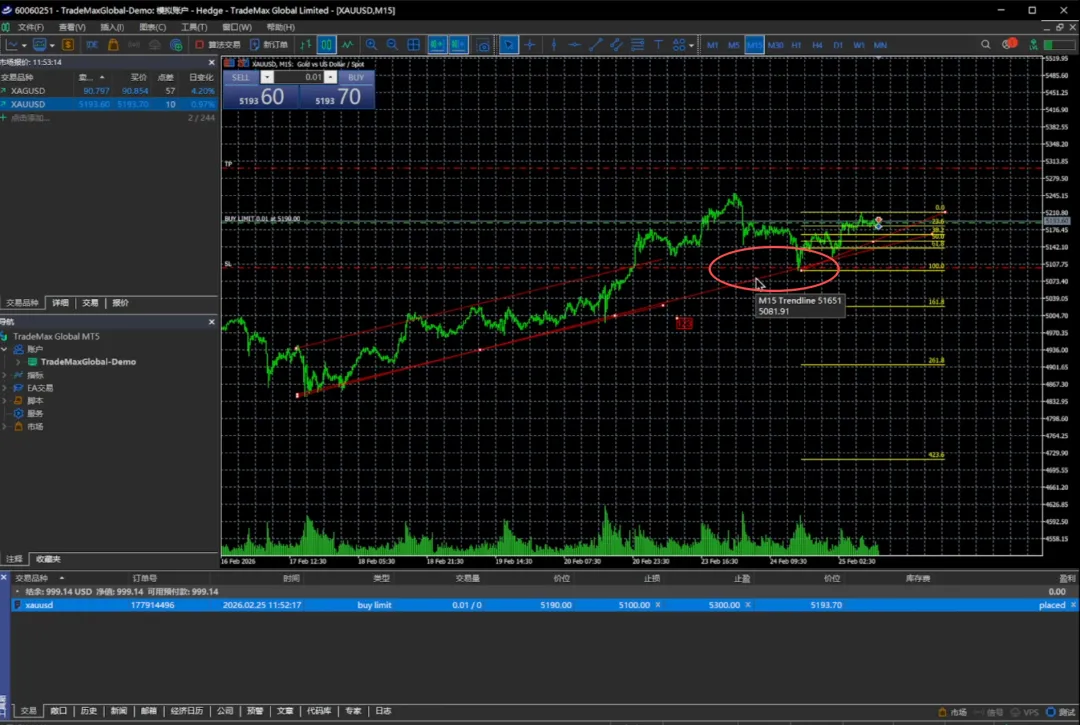Switch chart to candlestick display icon
The height and width of the screenshot is (725, 1080).
(x=326, y=45)
